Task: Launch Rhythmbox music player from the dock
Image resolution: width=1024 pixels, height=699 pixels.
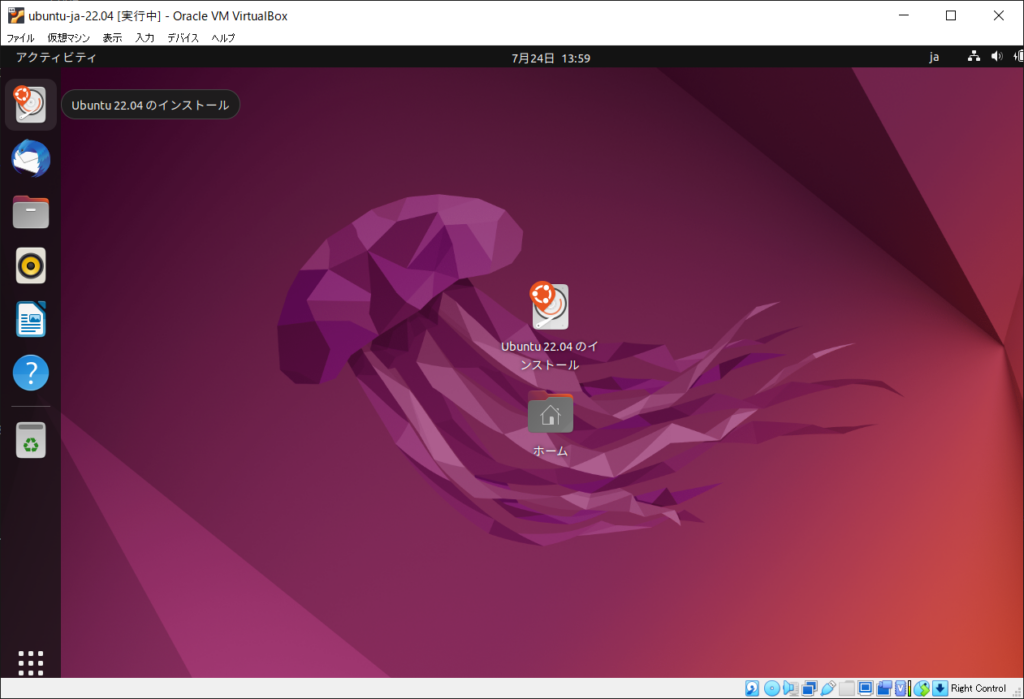Action: 30,265
